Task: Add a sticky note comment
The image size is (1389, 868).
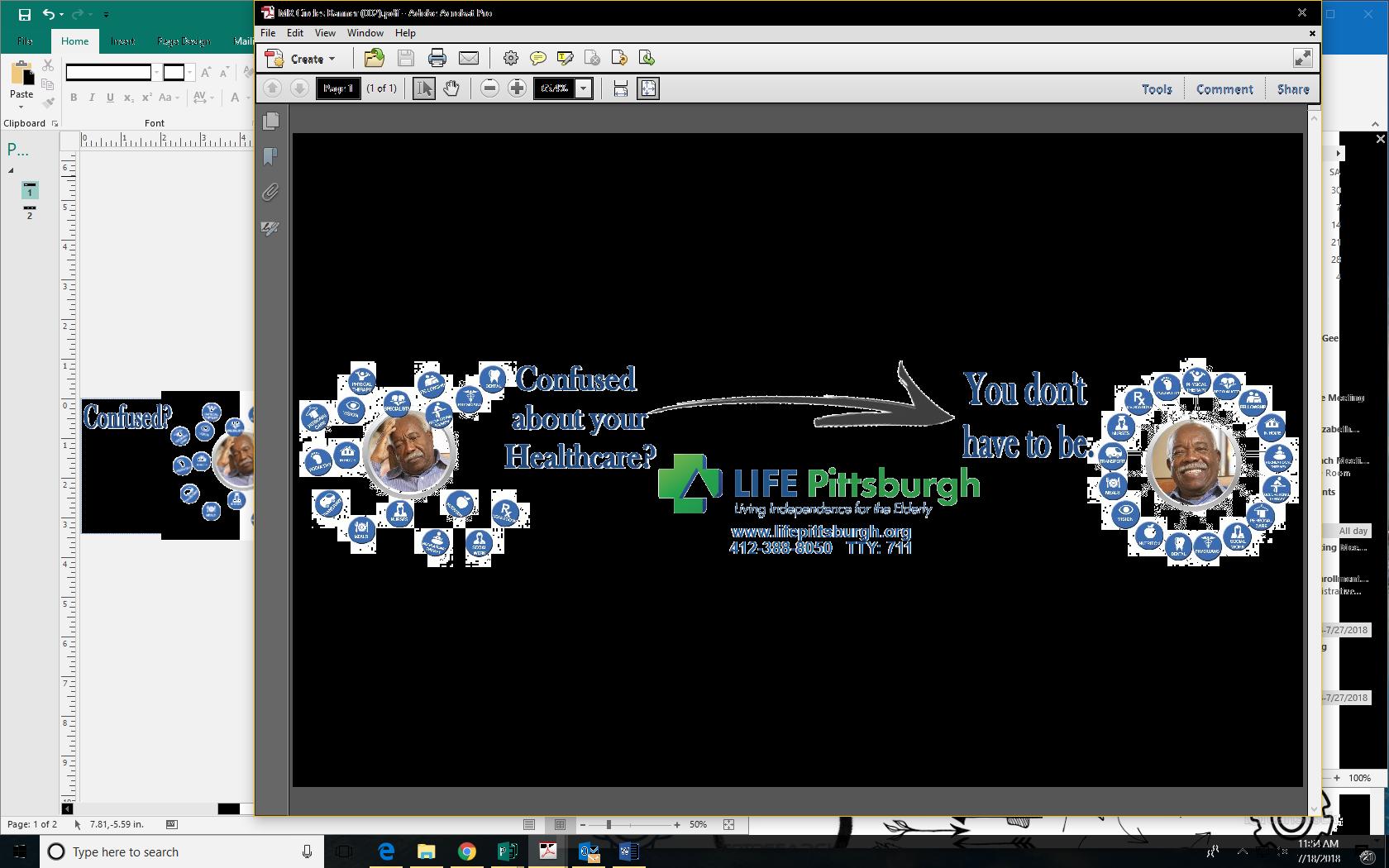Action: 538,58
